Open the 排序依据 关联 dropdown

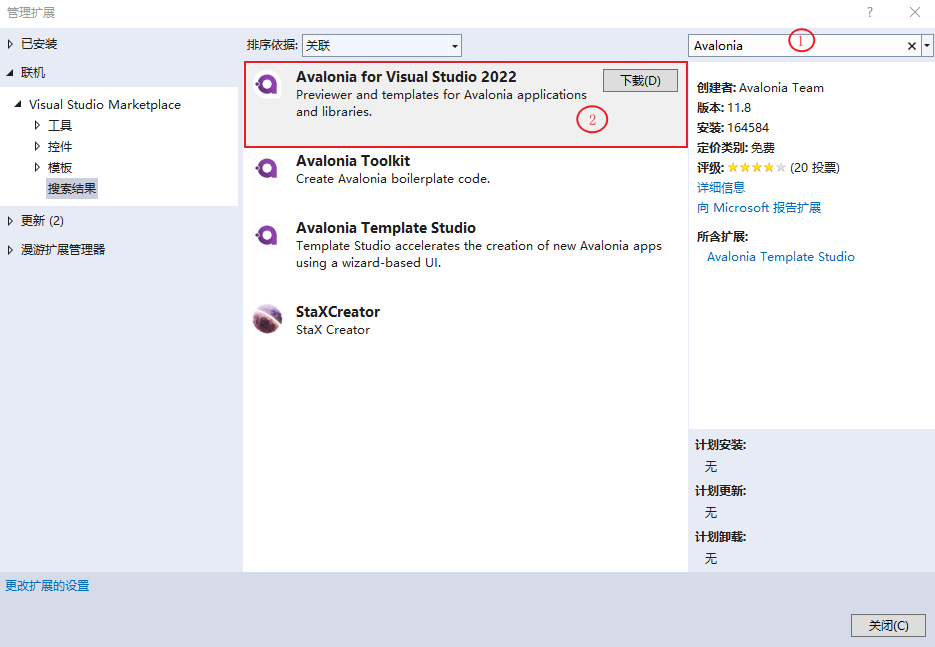click(382, 45)
